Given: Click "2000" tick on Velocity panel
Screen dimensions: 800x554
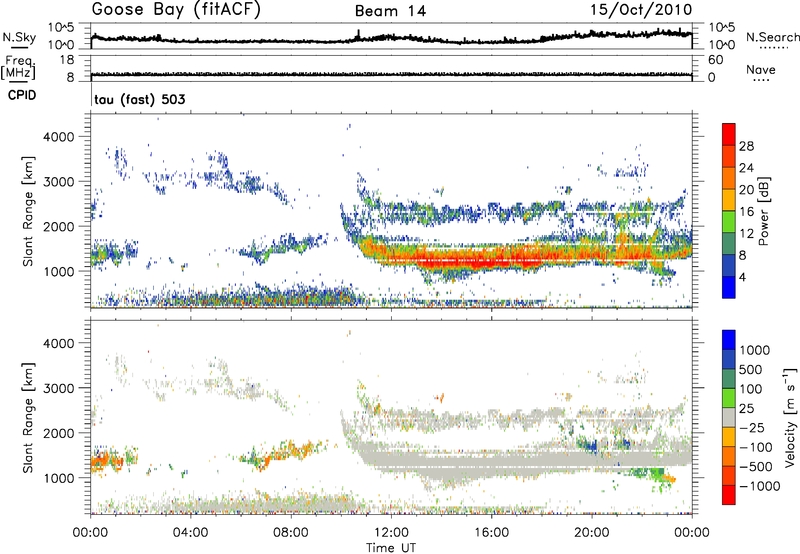Looking at the screenshot, I should (x=59, y=433).
